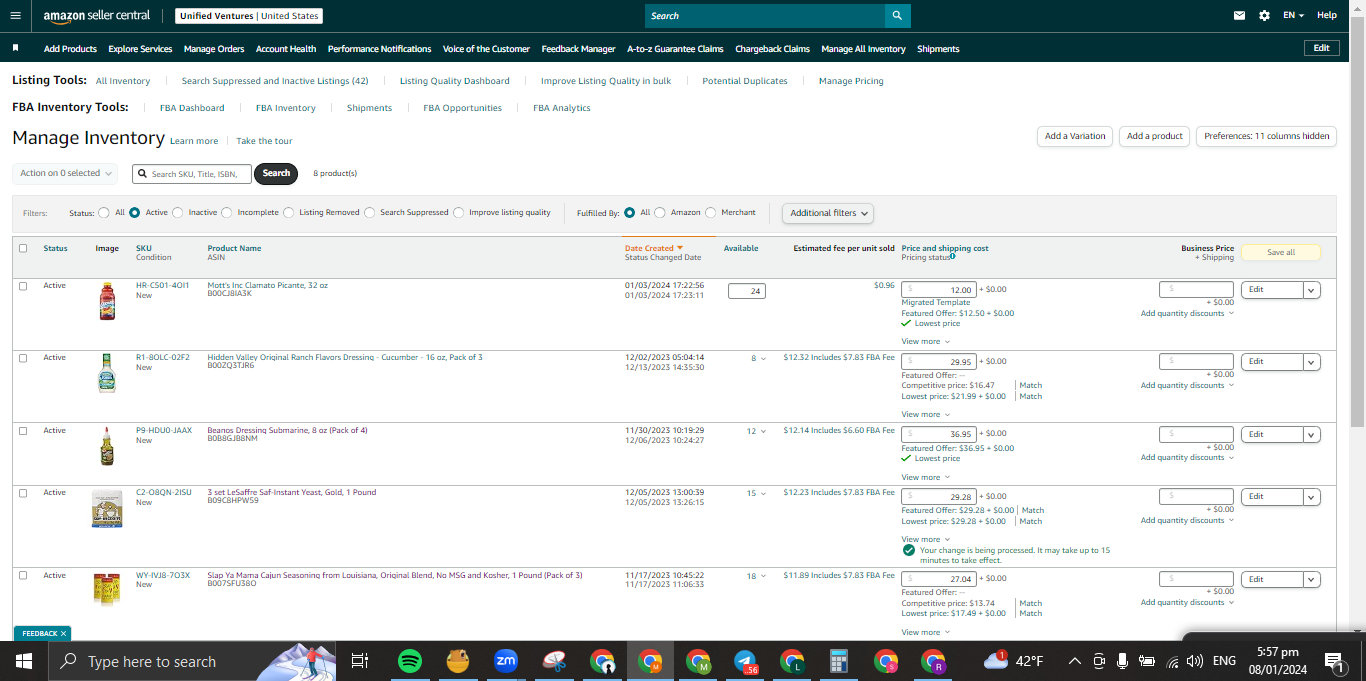Open the weather widget showing 42°F
1366x681 pixels.
click(1013, 661)
